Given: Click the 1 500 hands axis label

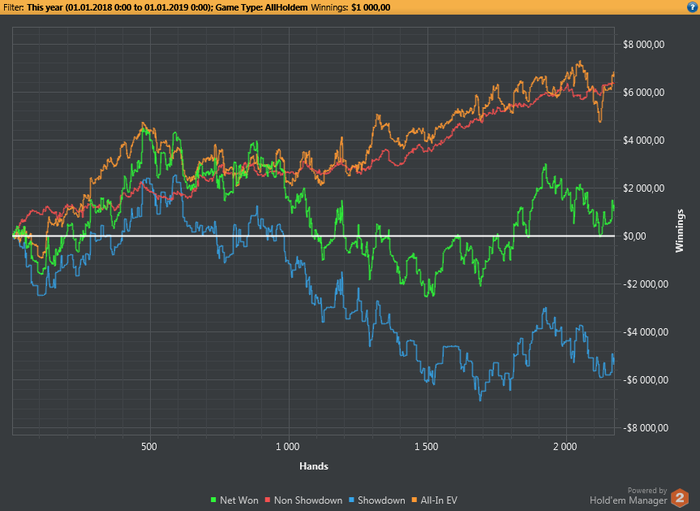Looking at the screenshot, I should (x=426, y=447).
